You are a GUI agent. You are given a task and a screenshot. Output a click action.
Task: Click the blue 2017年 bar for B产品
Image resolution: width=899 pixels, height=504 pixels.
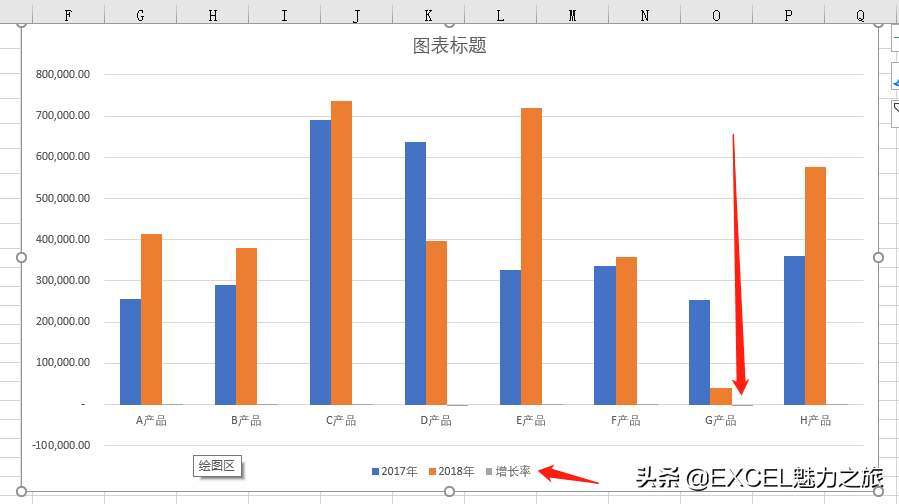225,345
